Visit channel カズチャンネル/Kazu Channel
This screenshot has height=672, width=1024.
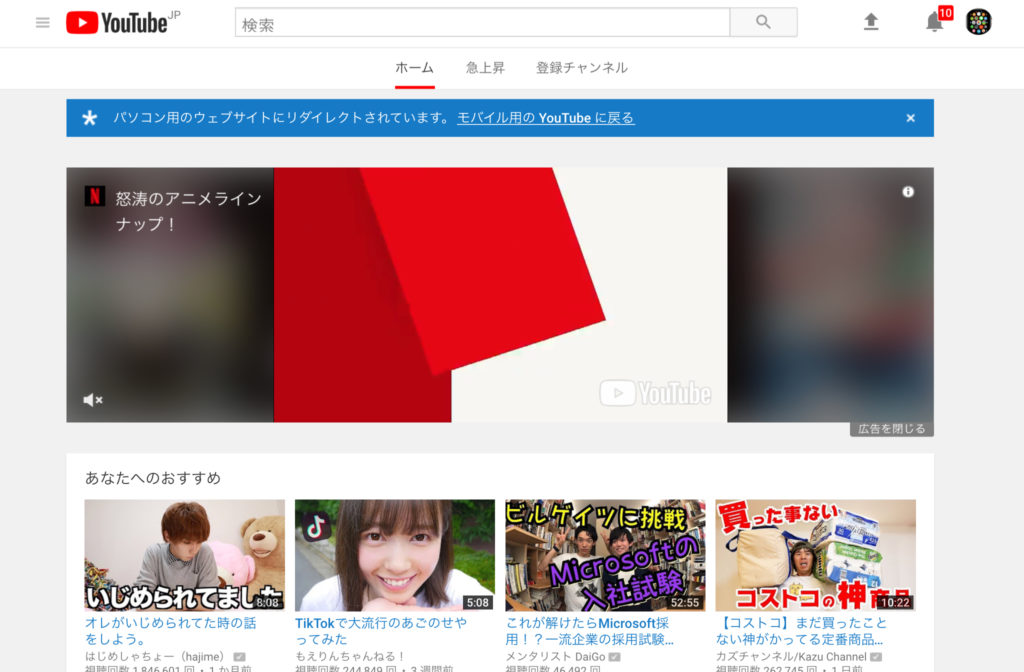[791, 656]
